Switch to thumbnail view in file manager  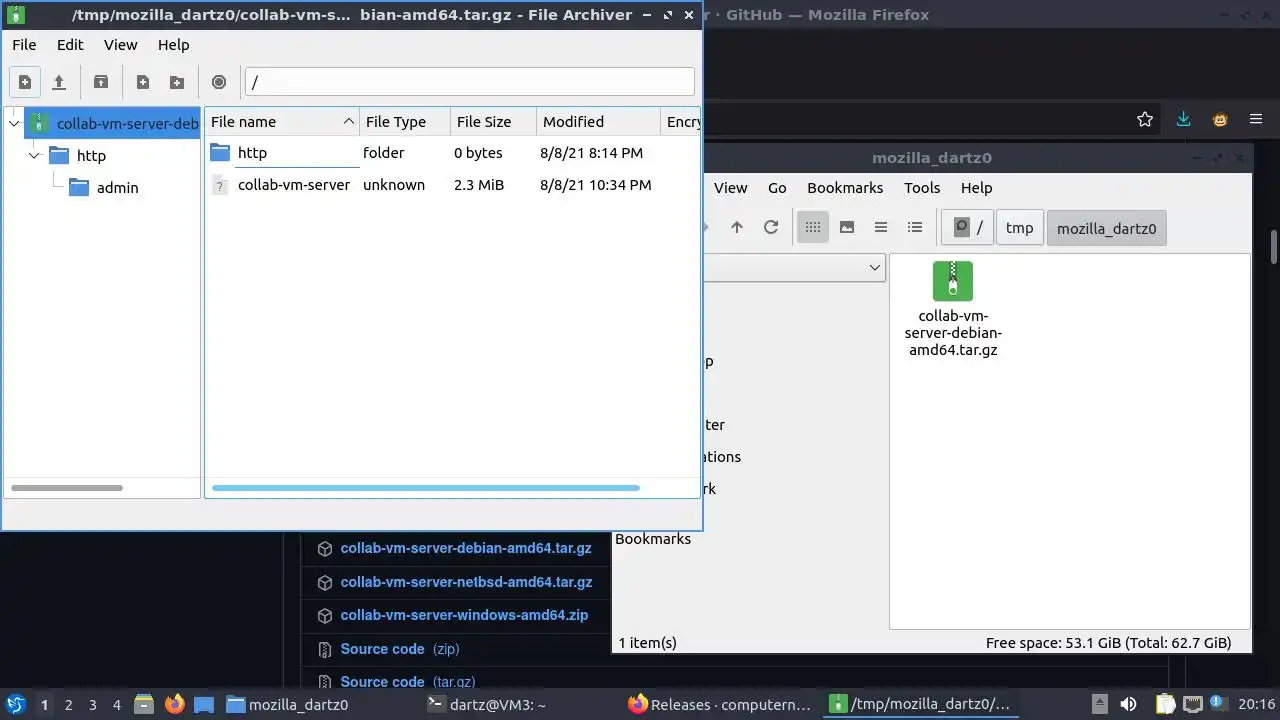point(847,227)
